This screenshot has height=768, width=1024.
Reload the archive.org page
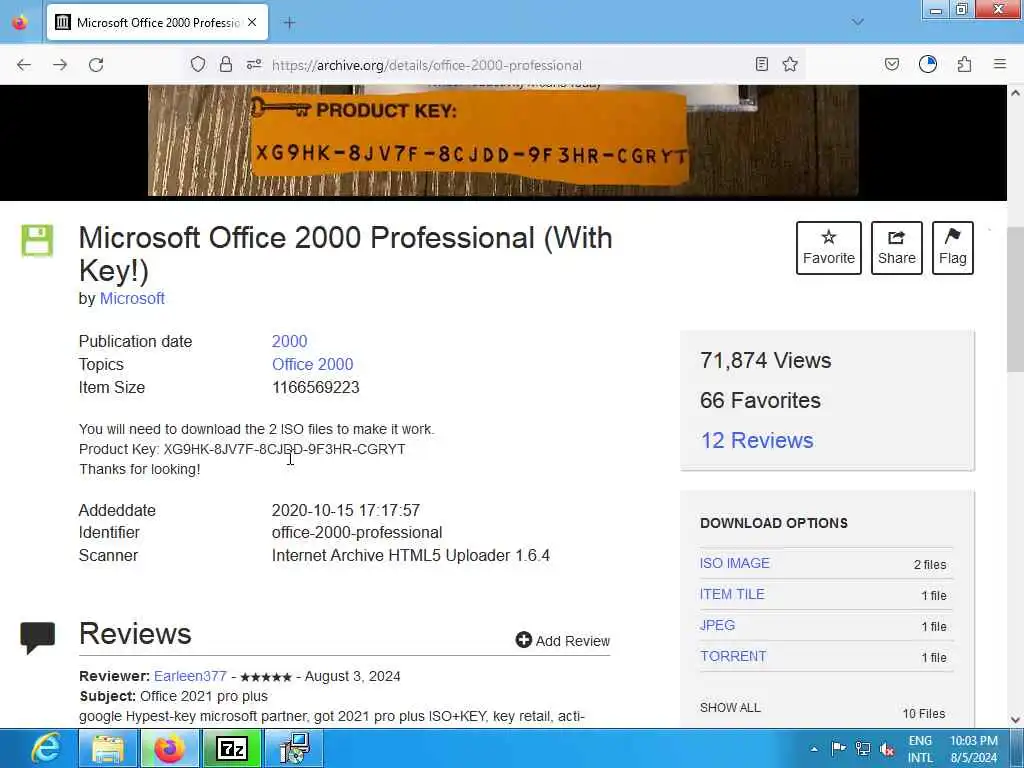pyautogui.click(x=96, y=65)
